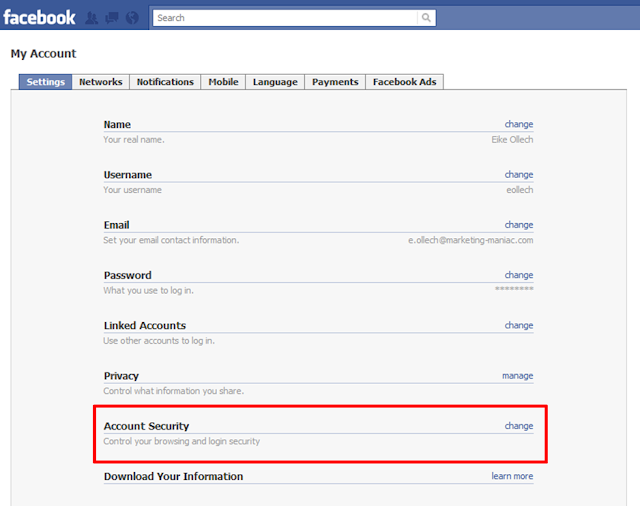This screenshot has width=640, height=506.
Task: Click the Password section heading
Action: pyautogui.click(x=127, y=275)
